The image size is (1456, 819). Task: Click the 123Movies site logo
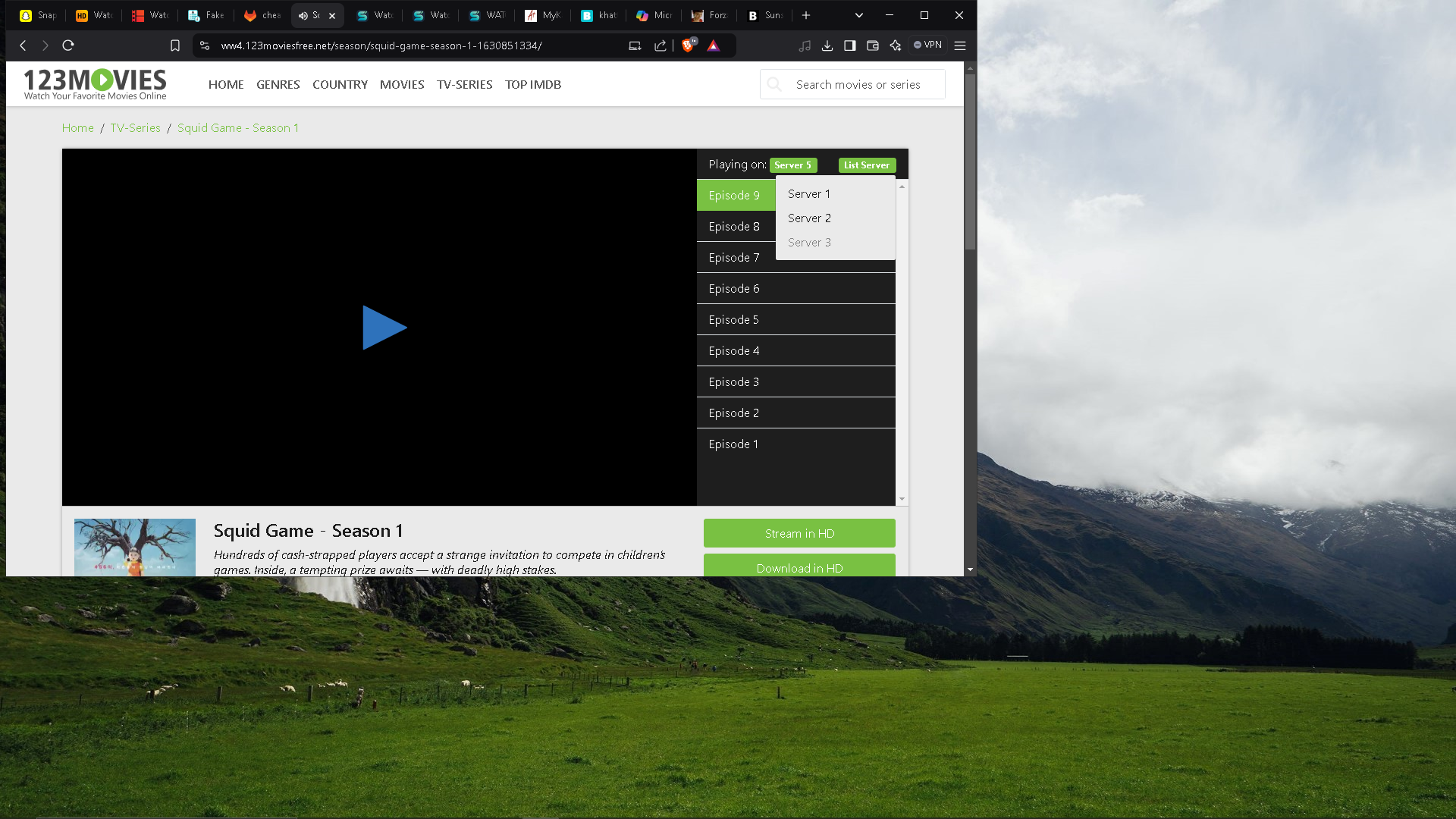tap(96, 84)
